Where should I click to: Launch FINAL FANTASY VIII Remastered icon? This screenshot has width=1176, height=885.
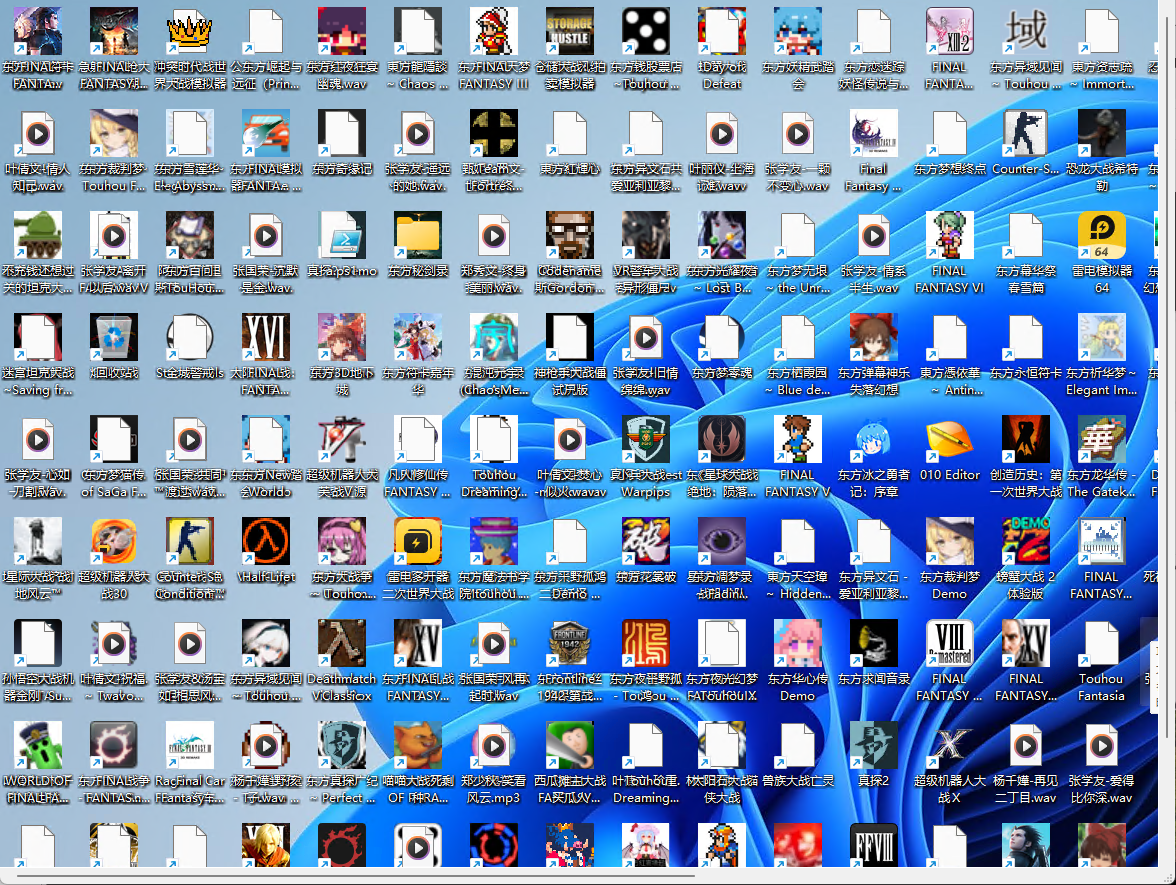click(950, 644)
